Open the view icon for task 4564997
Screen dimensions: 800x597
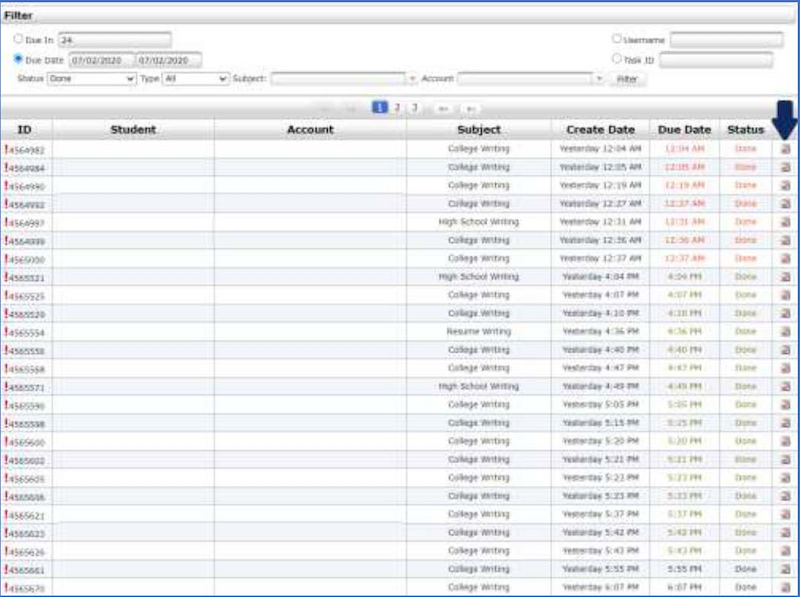tap(785, 222)
